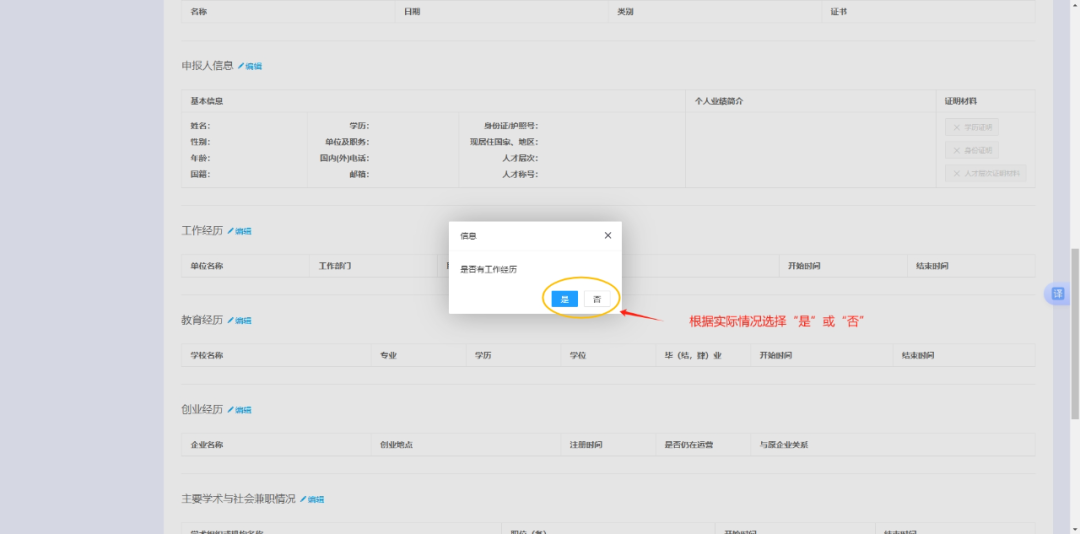Edit the 创业经历 section
This screenshot has height=534, width=1080.
click(x=240, y=410)
